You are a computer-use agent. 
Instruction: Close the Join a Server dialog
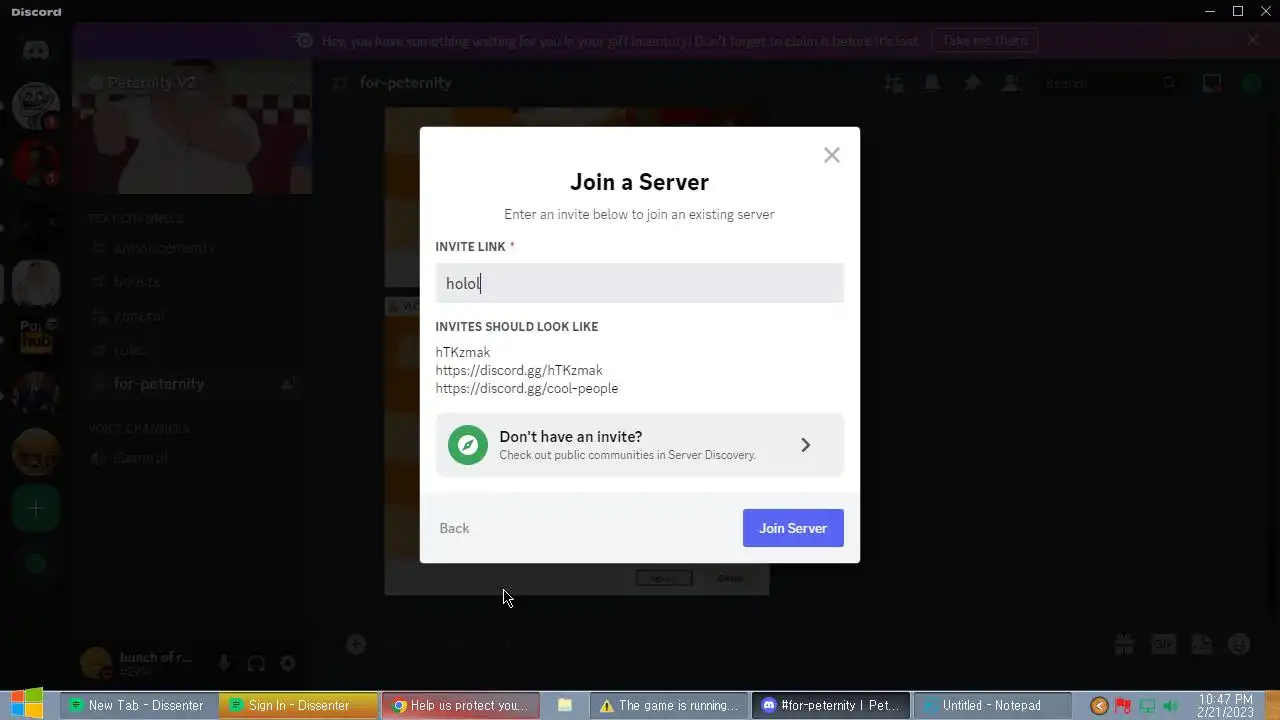pyautogui.click(x=831, y=155)
